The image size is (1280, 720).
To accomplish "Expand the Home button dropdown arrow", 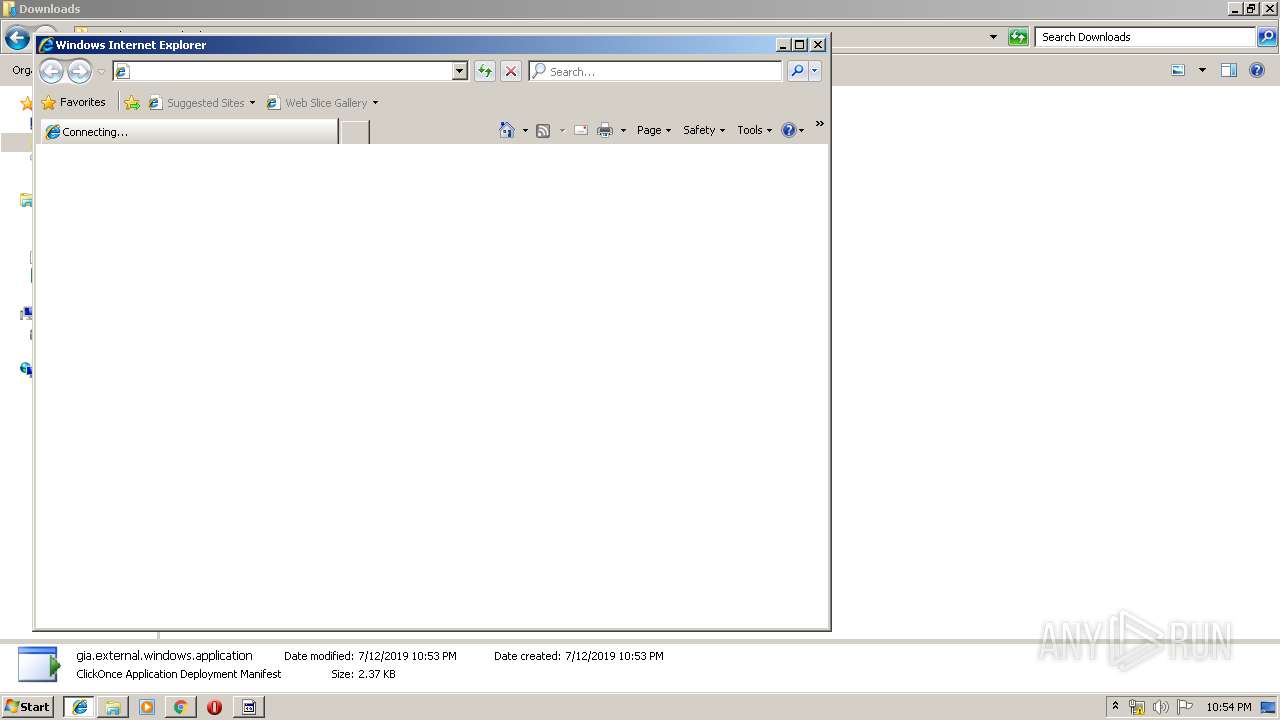I will [525, 130].
